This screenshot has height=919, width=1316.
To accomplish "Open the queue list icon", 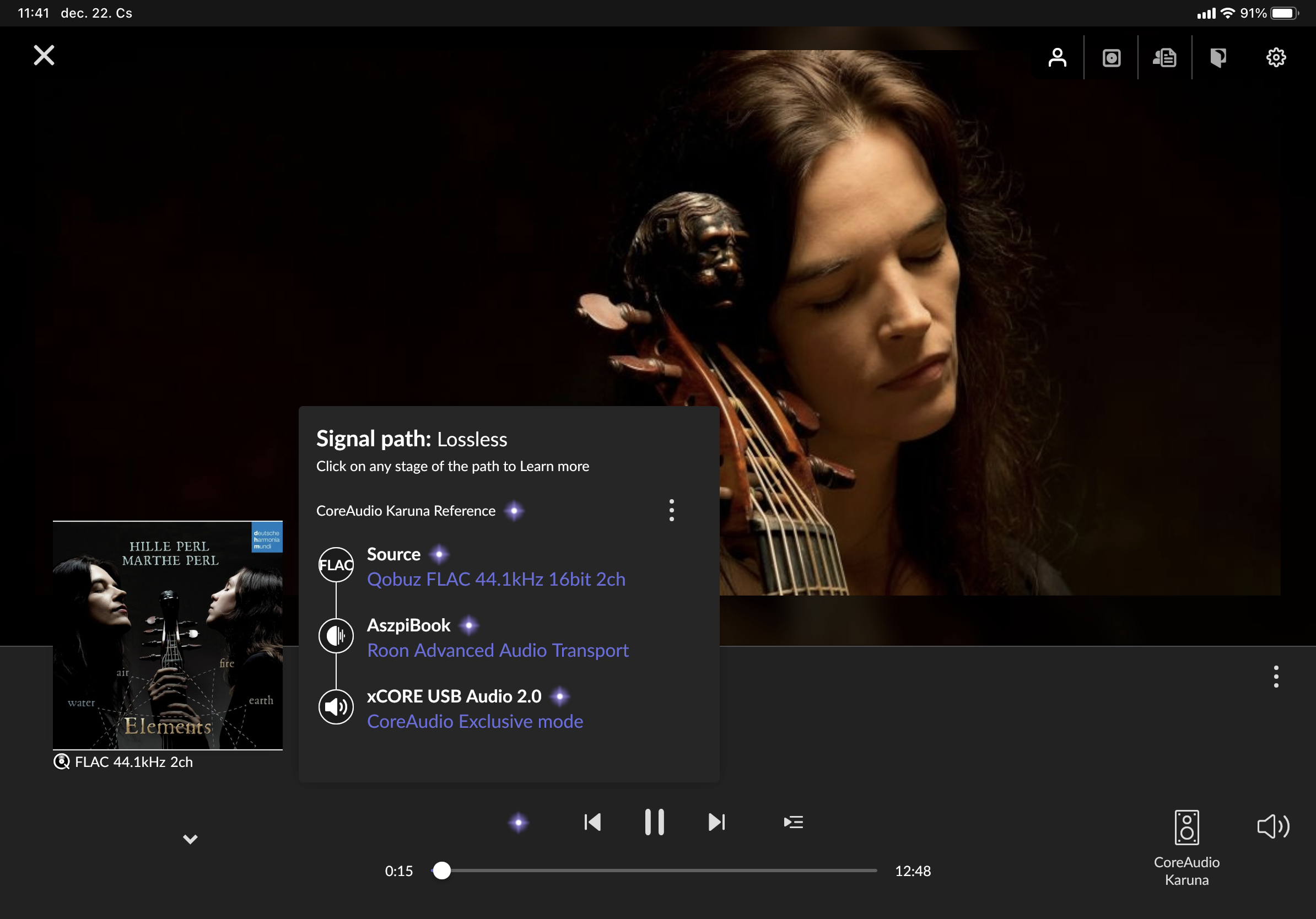I will coord(793,822).
